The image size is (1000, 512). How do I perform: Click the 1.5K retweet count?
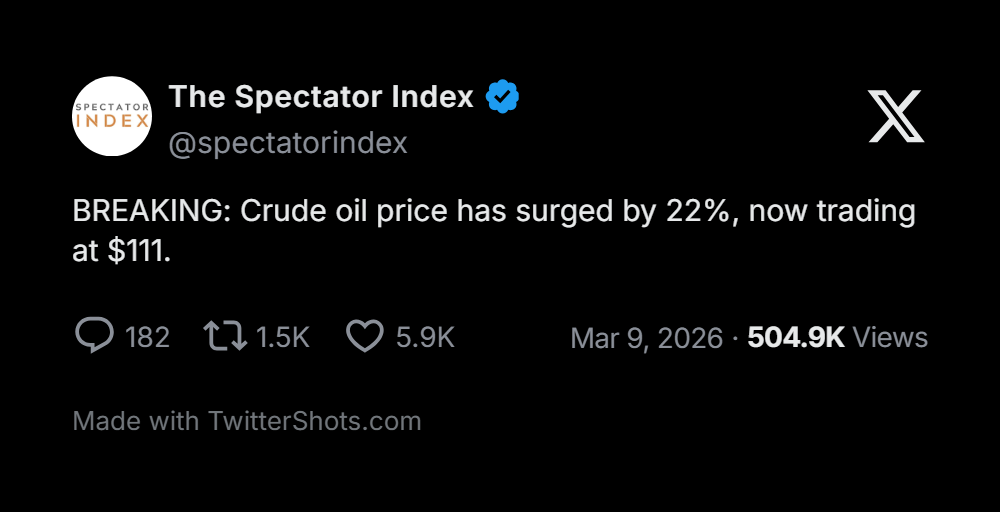(283, 337)
